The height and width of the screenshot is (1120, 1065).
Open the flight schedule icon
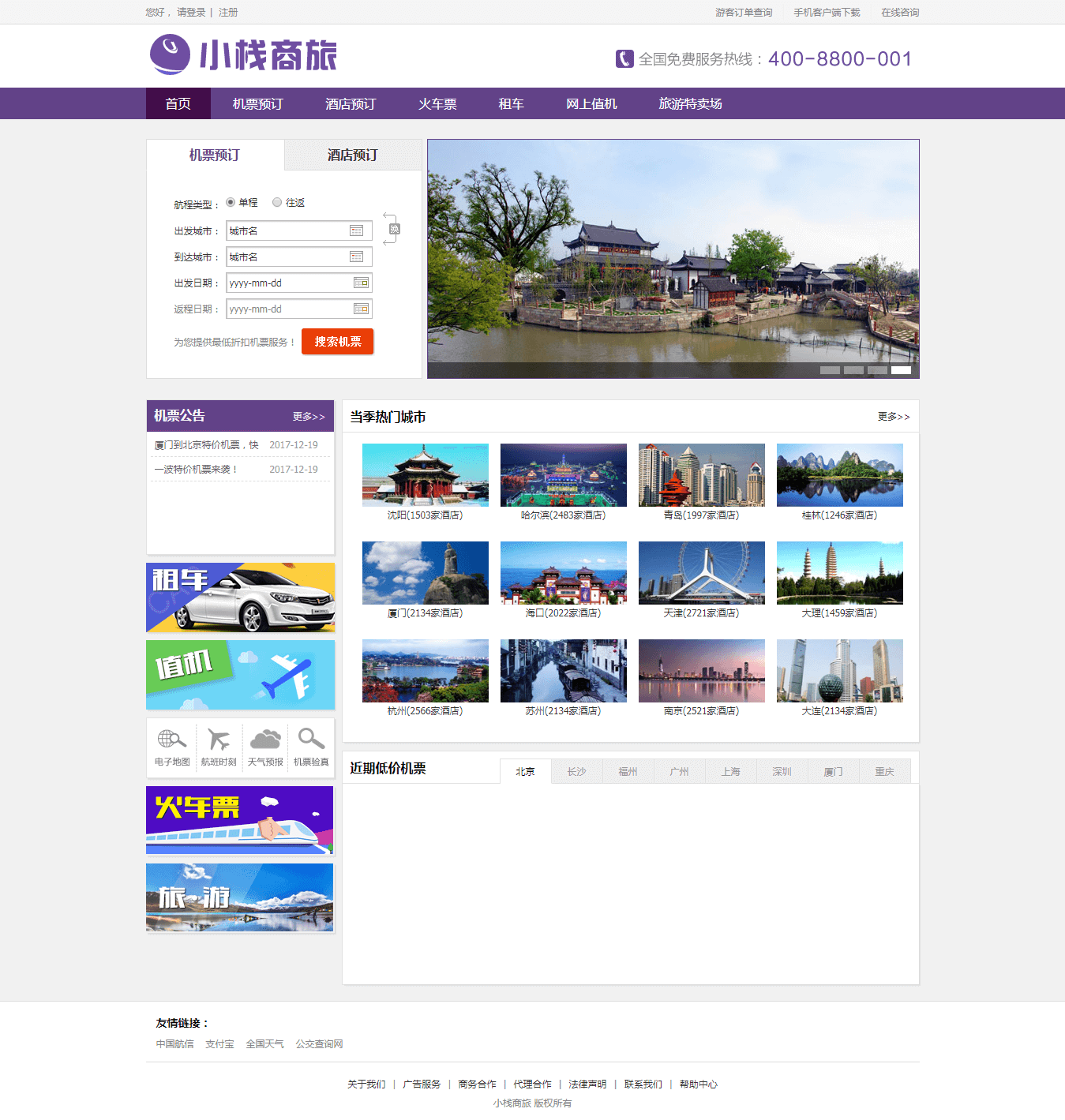[x=219, y=740]
